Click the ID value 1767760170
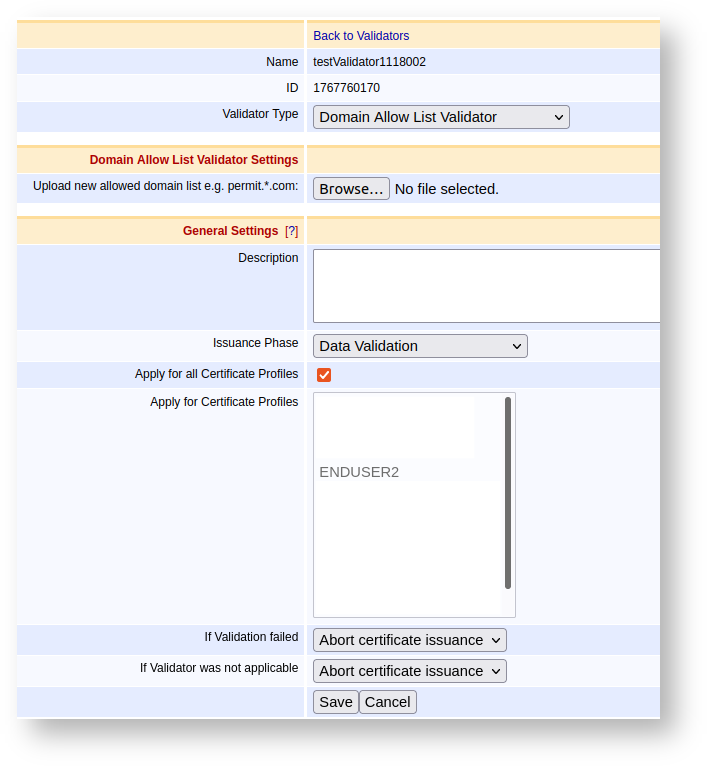The width and height of the screenshot is (708, 767). (346, 88)
